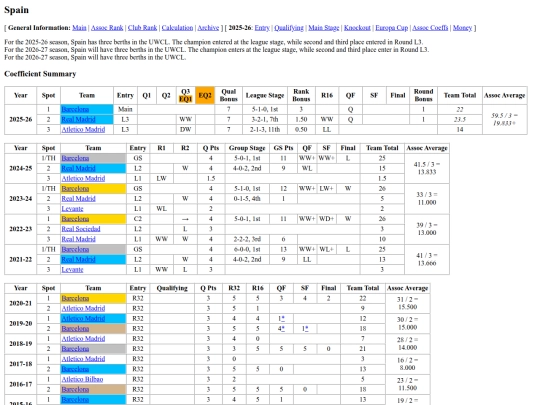Open Real Madrid link in 2021-22 season

click(x=78, y=259)
